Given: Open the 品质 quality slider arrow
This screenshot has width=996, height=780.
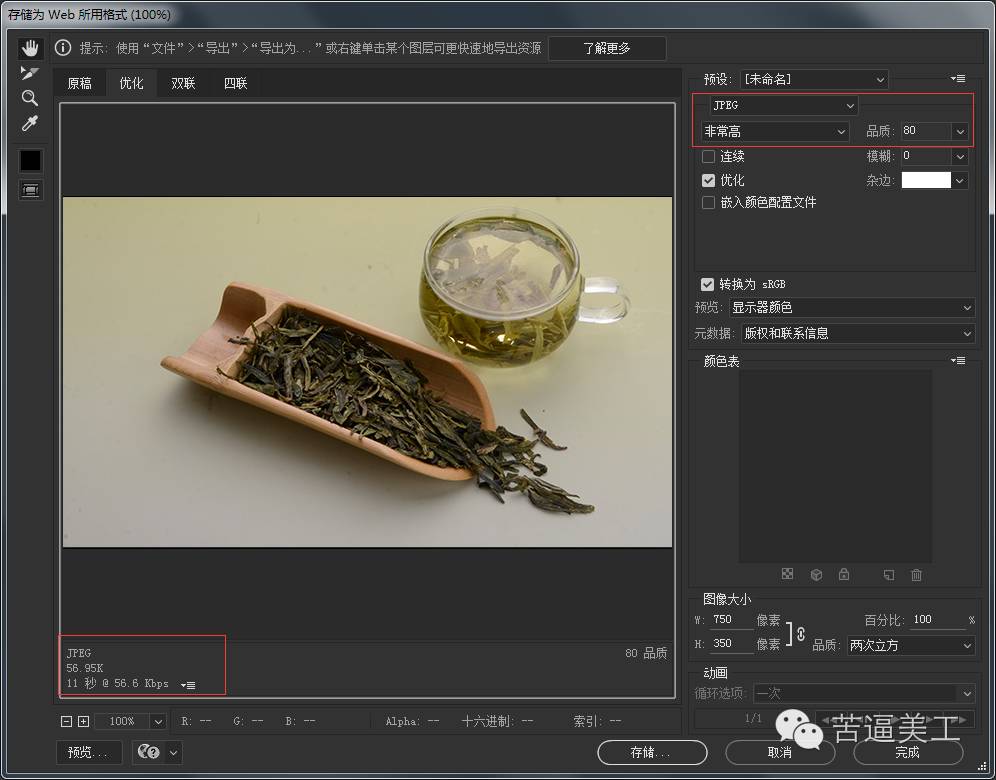Looking at the screenshot, I should pos(959,131).
